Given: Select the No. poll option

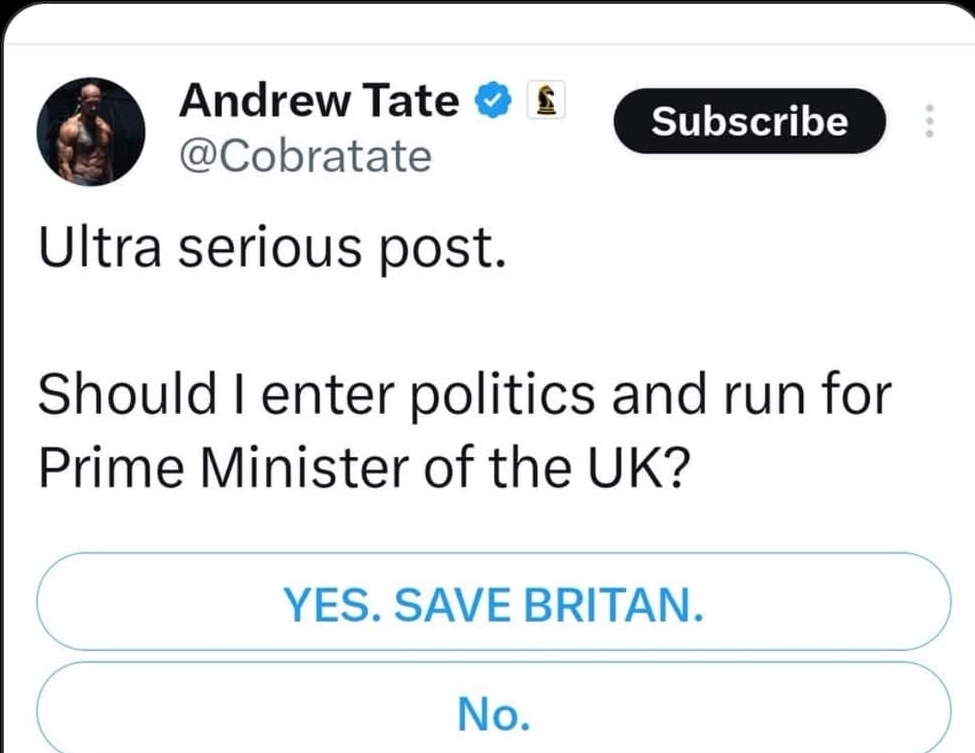Looking at the screenshot, I should point(493,712).
